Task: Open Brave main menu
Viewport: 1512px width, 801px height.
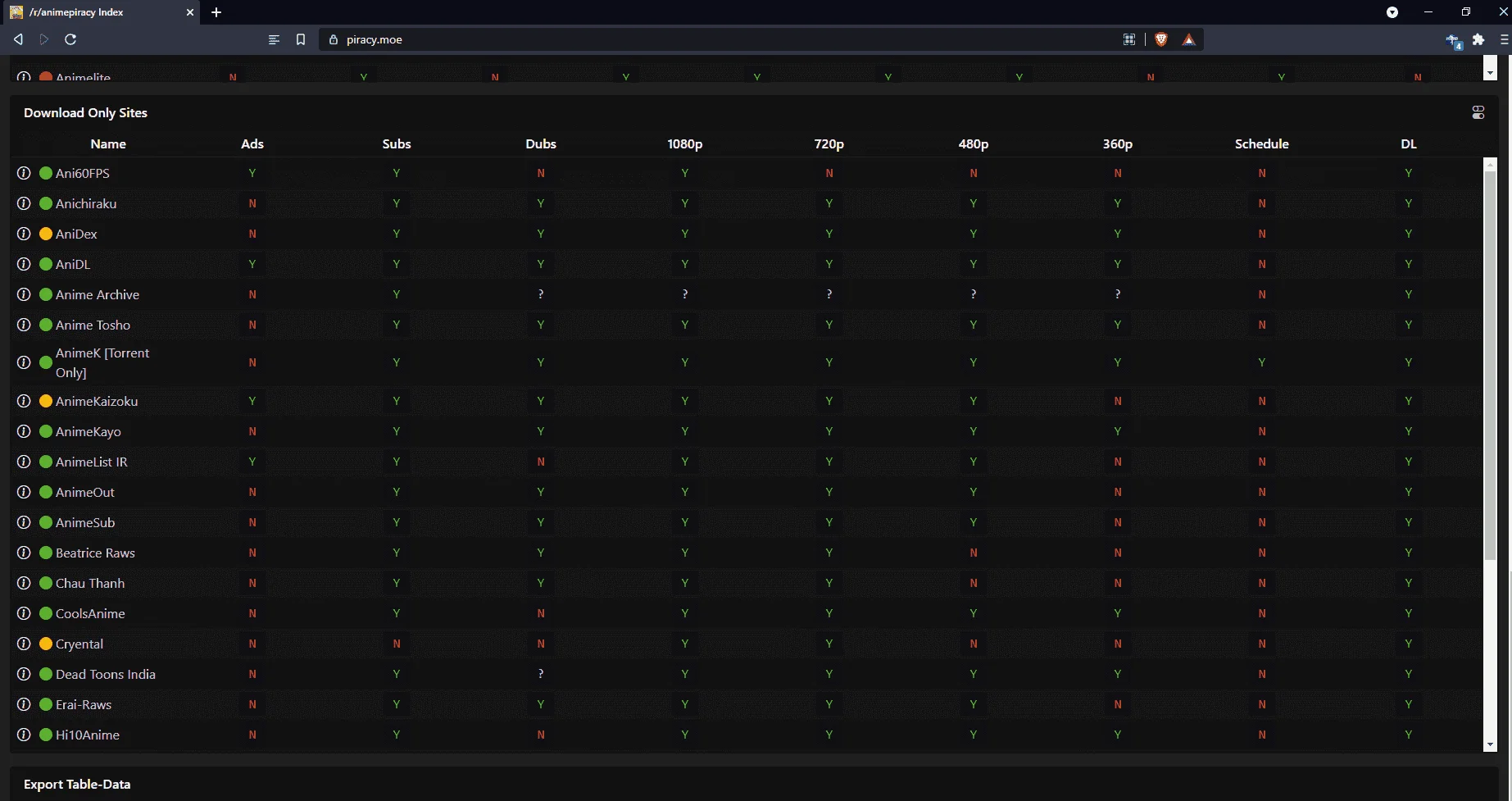Action: (x=1504, y=39)
